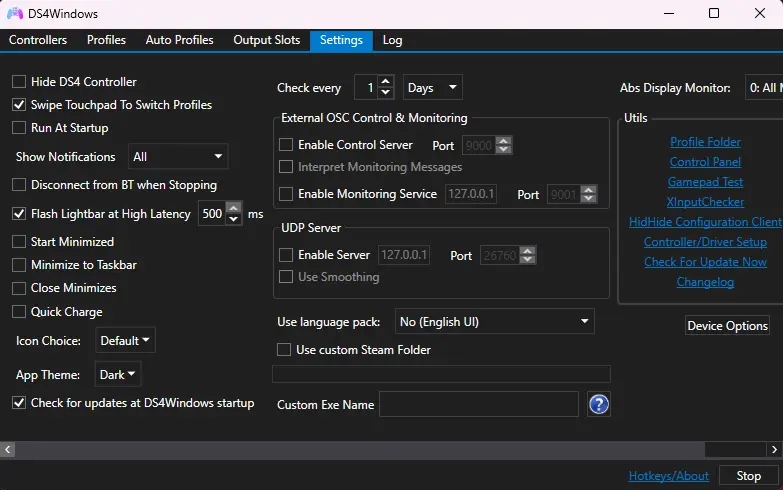Expand the Use language pack dropdown
The width and height of the screenshot is (783, 490).
coord(494,321)
